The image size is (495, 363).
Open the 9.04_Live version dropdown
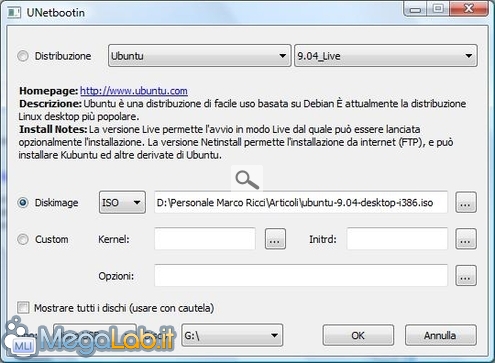(x=385, y=56)
